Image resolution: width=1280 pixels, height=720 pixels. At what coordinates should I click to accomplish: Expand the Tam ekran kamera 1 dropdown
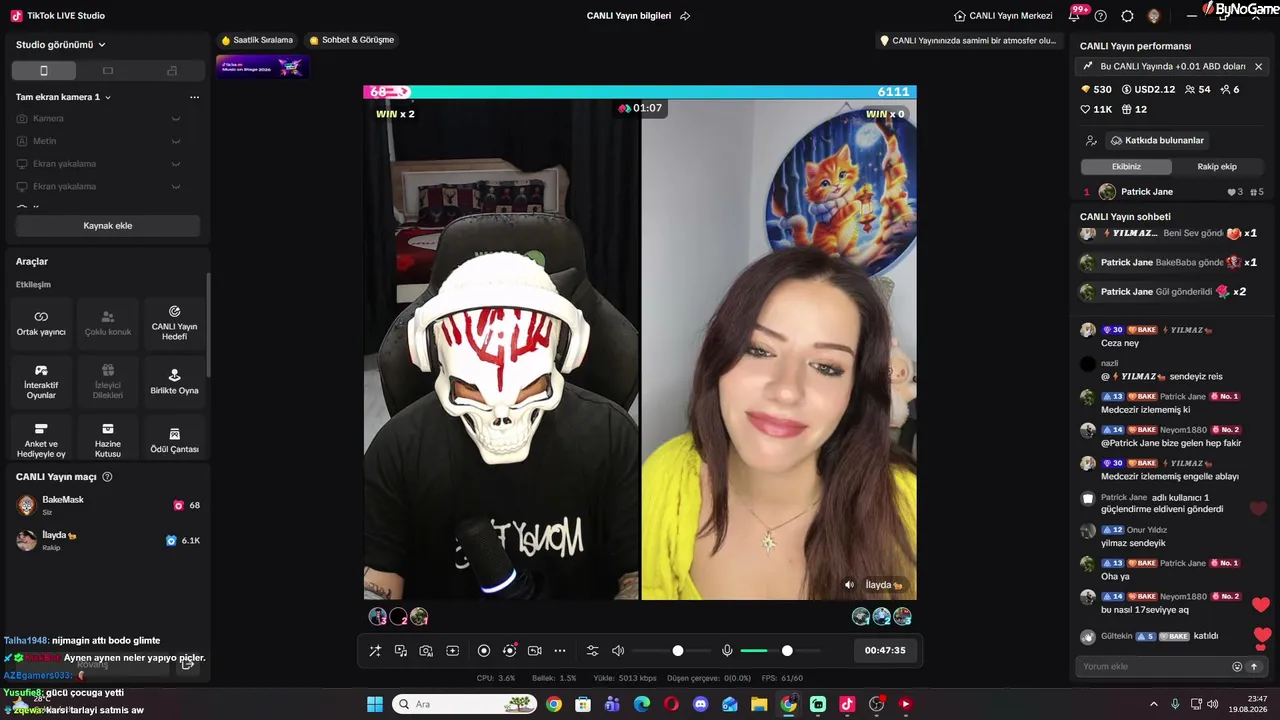(63, 97)
